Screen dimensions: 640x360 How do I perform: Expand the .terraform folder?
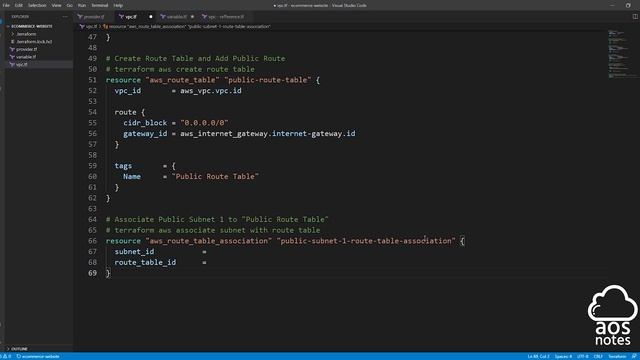(x=27, y=34)
